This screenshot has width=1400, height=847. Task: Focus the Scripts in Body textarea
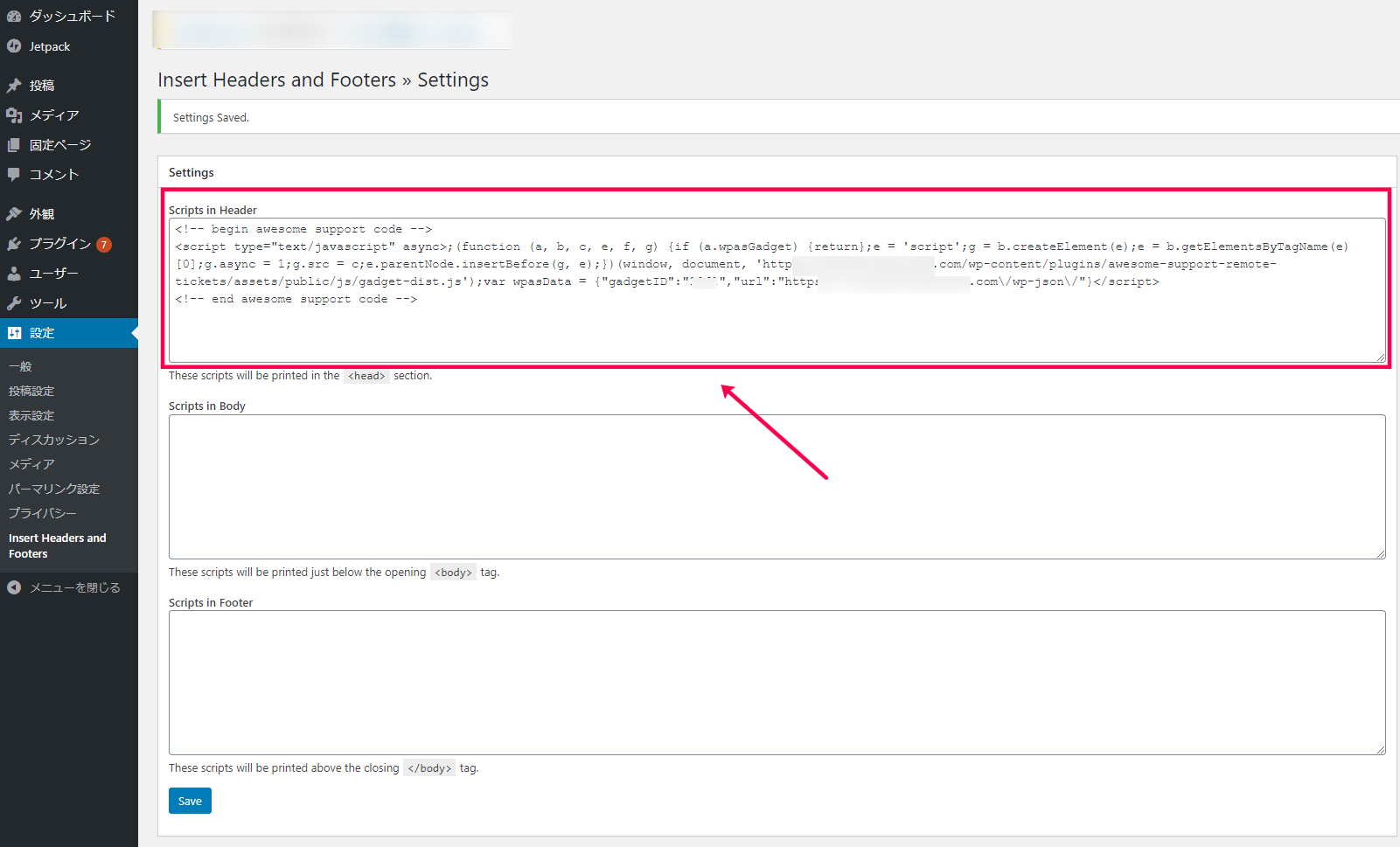click(777, 487)
